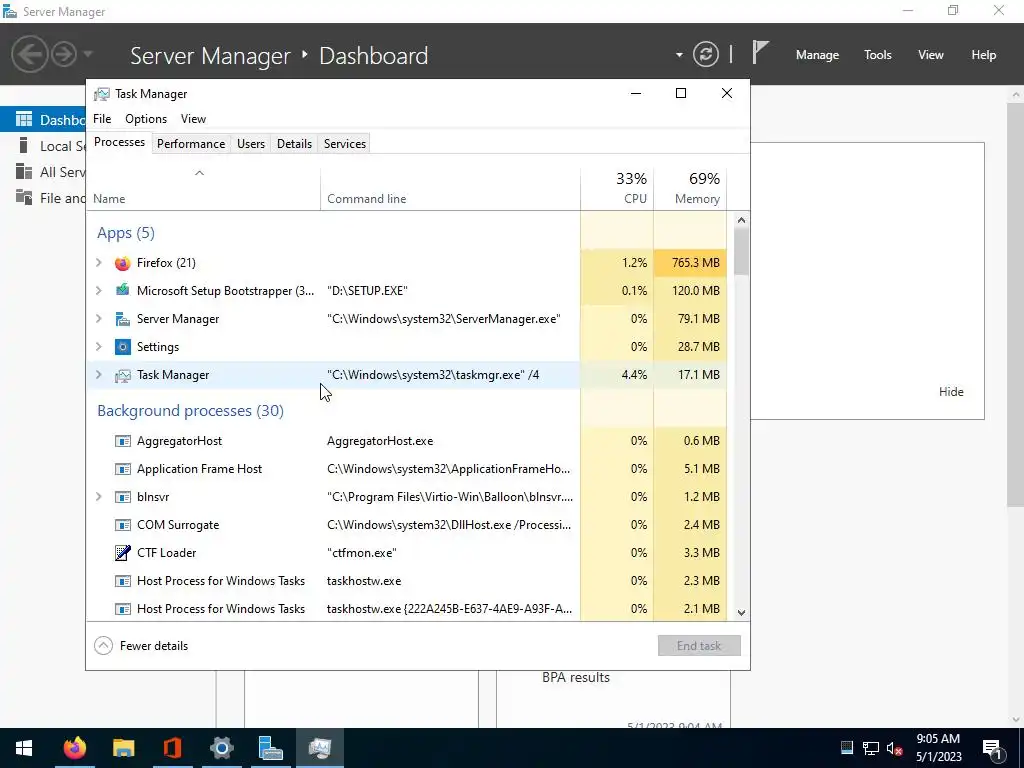This screenshot has height=768, width=1024.
Task: Click the blnsvr process icon
Action: (x=122, y=497)
